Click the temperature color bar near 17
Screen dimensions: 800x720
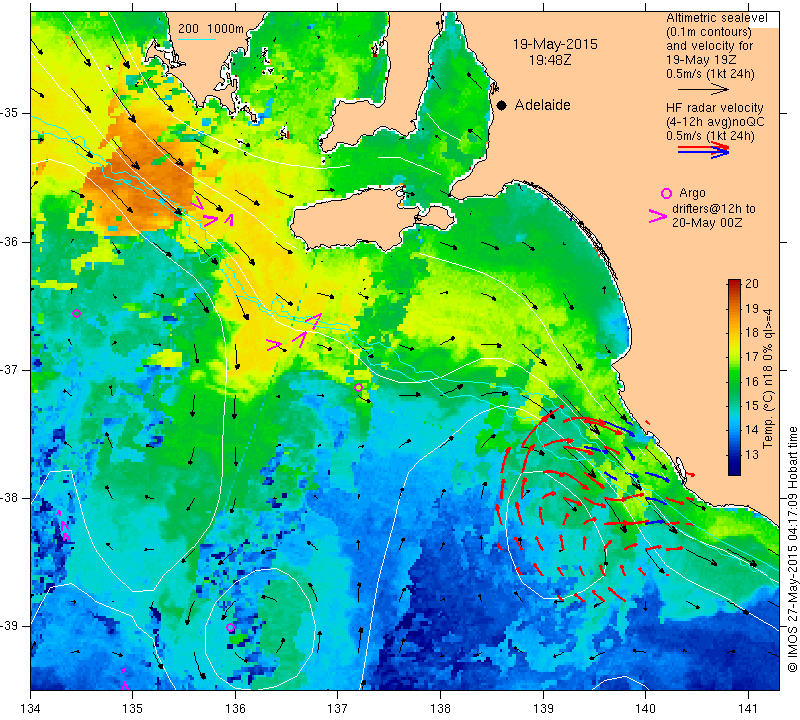click(734, 356)
